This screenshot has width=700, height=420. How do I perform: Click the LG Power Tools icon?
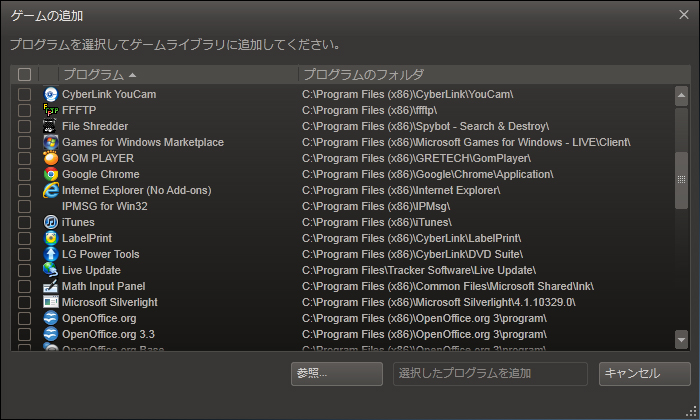[x=50, y=254]
